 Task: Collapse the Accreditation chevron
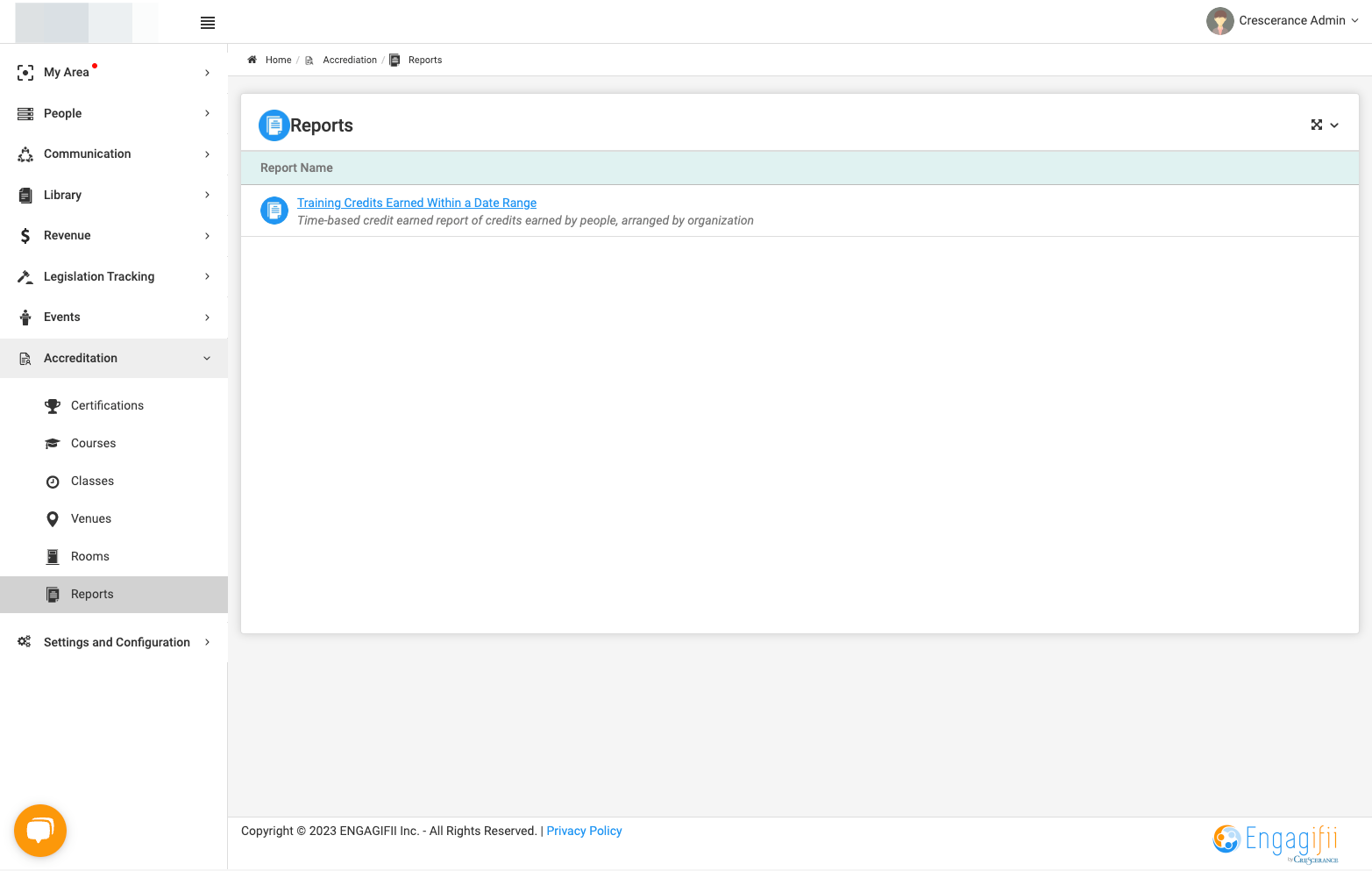click(207, 358)
